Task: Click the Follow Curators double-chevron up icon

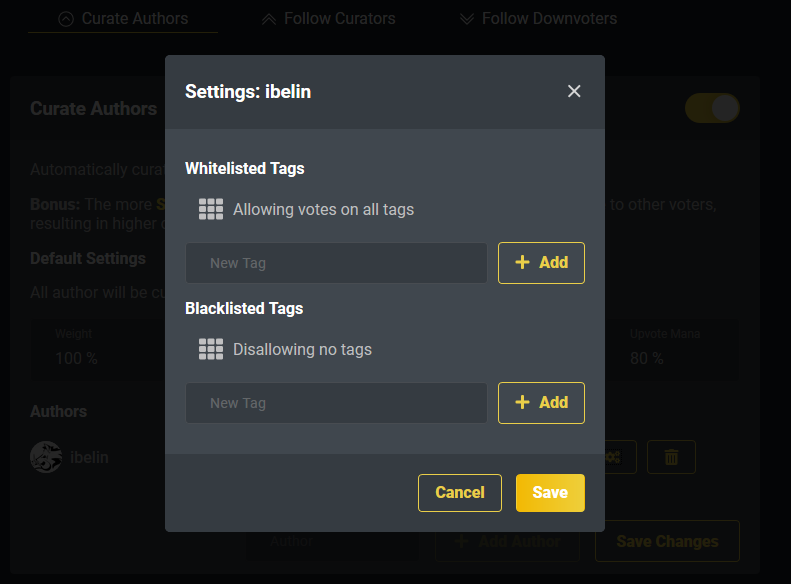Action: pyautogui.click(x=268, y=19)
